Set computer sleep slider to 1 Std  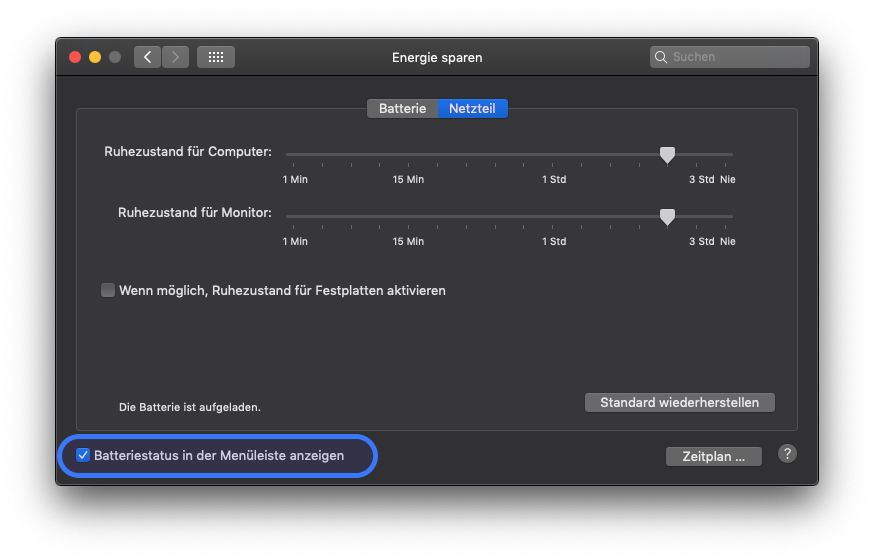point(554,154)
